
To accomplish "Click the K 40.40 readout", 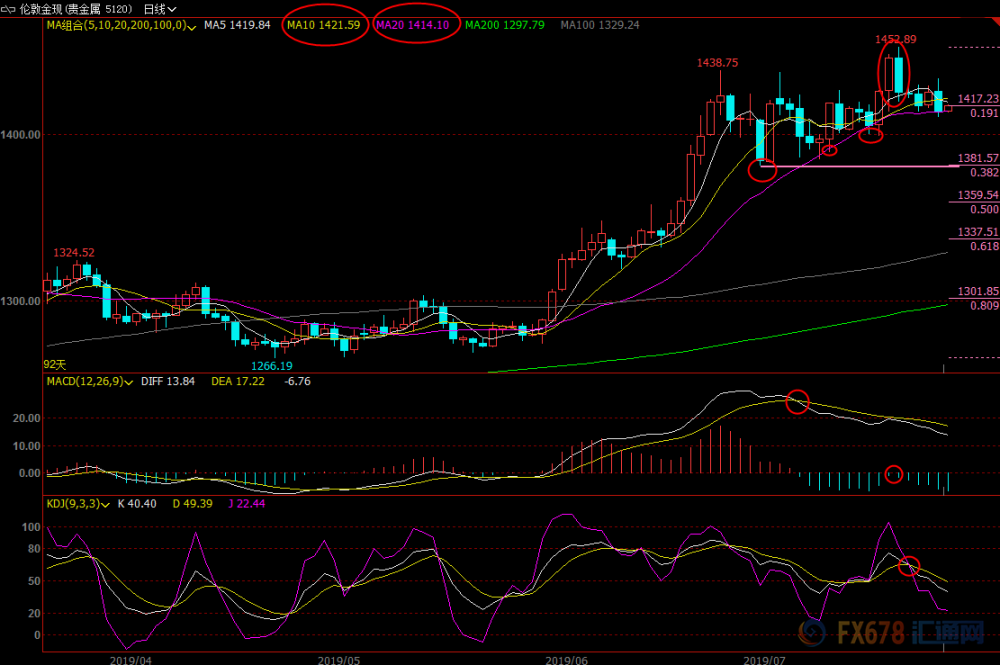I will (x=136, y=504).
